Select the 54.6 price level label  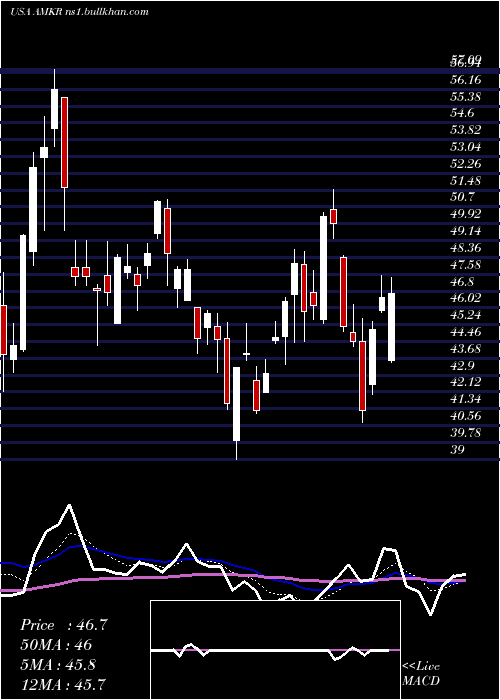(x=462, y=113)
